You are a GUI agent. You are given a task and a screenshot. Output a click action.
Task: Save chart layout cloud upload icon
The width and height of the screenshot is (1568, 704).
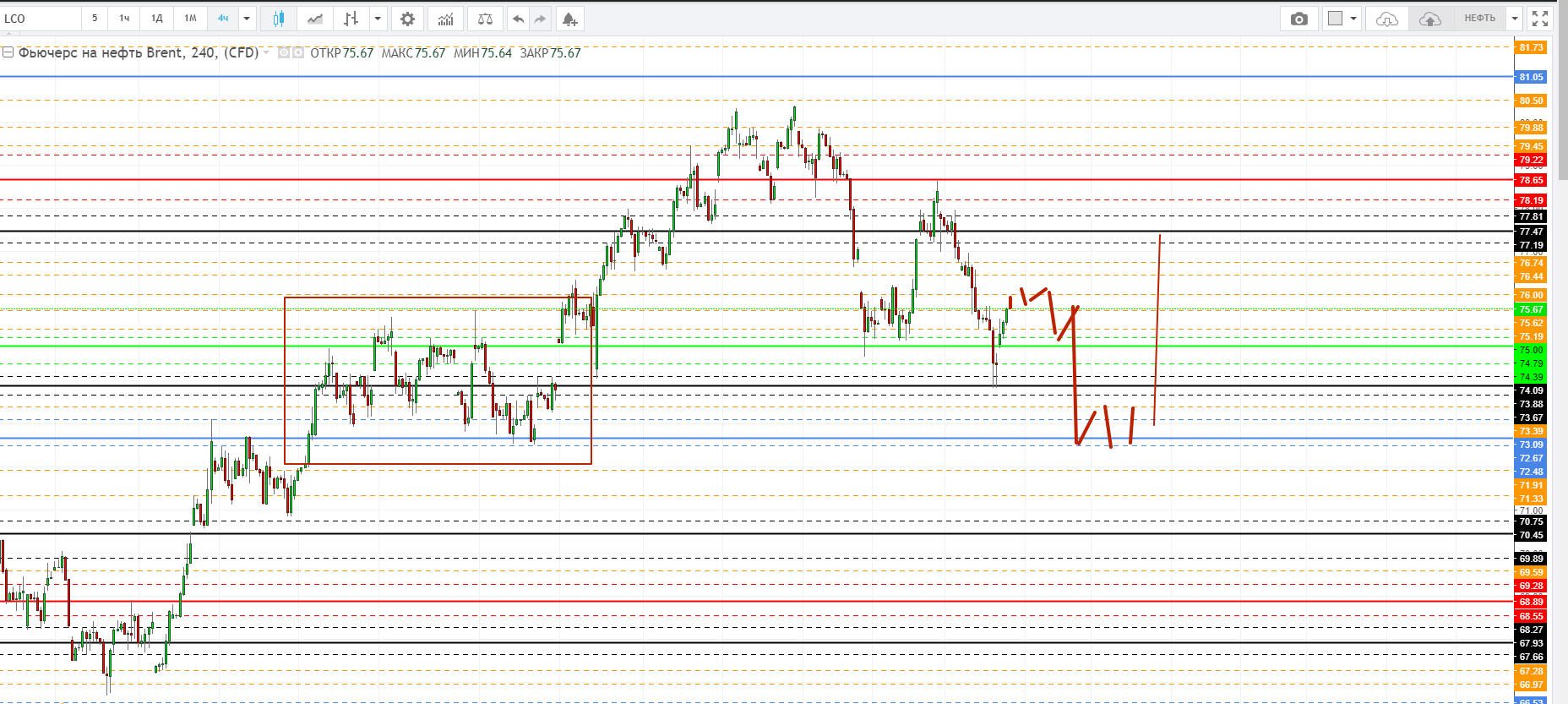tap(1429, 19)
